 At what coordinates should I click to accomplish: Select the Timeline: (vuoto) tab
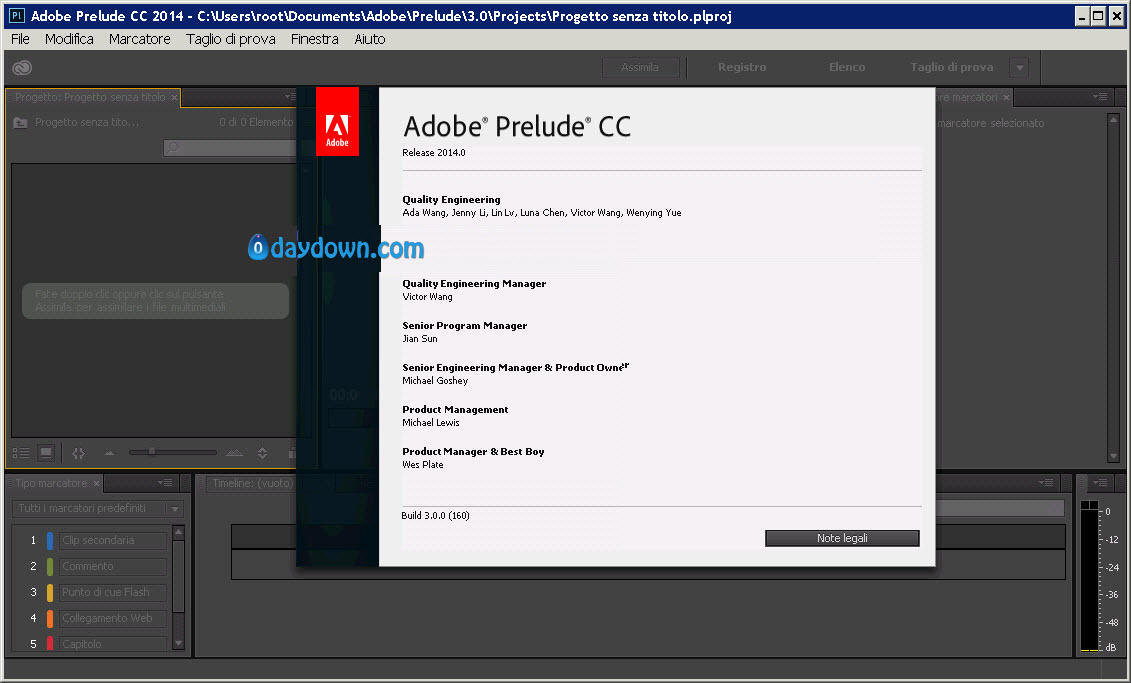click(252, 483)
